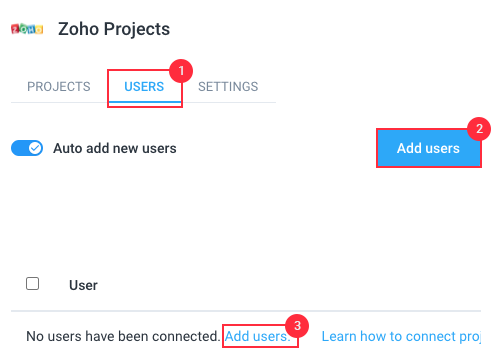Viewport: 491px width, 364px height.
Task: Click the Zoho Projects title text
Action: tap(114, 29)
